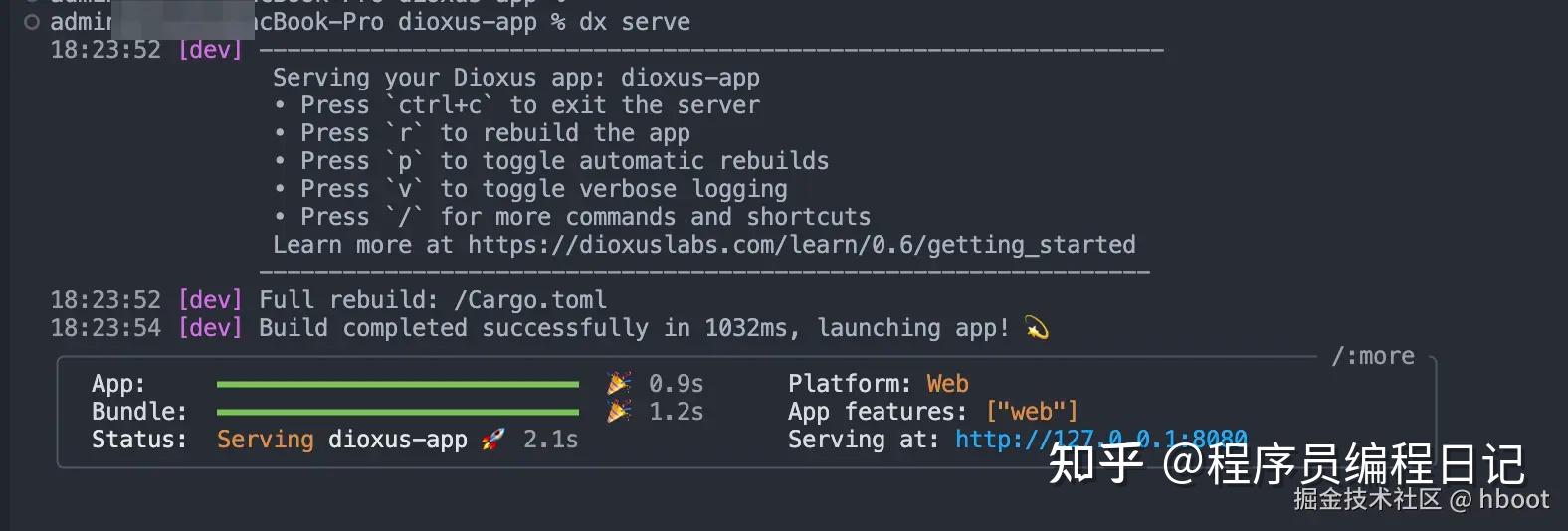Image resolution: width=1568 pixels, height=531 pixels.
Task: Click the ["web"] app features value
Action: 1032,412
